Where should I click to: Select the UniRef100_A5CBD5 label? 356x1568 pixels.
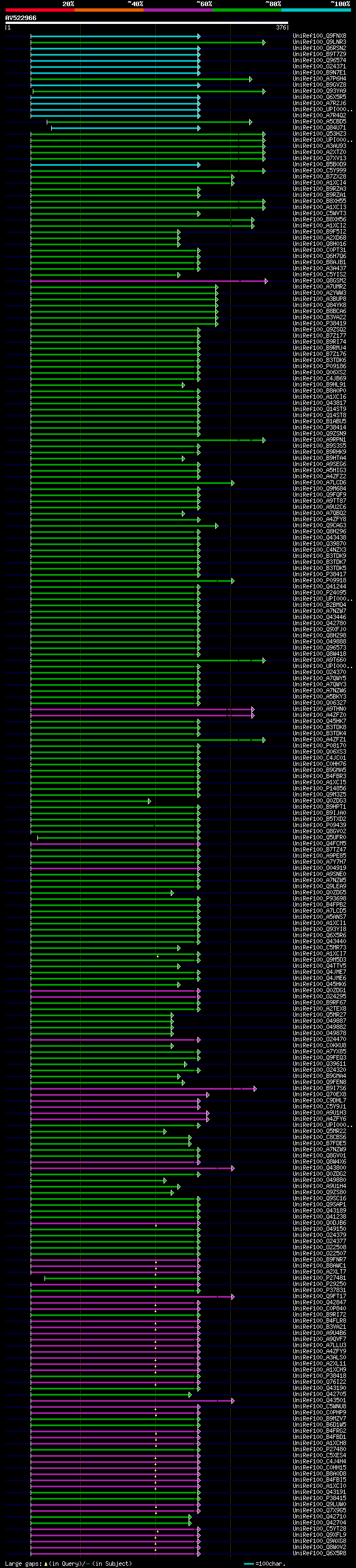319,121
